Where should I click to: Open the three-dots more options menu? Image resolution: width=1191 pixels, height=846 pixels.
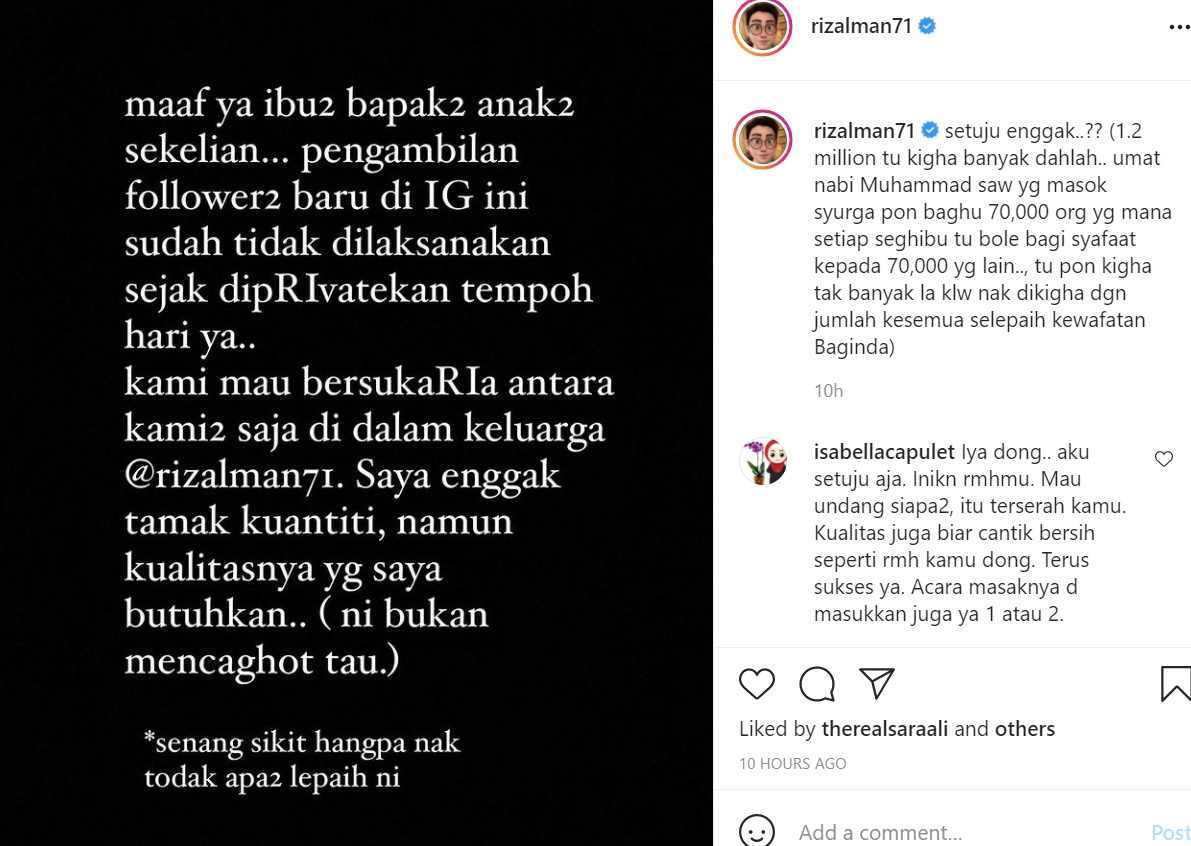pyautogui.click(x=1179, y=27)
